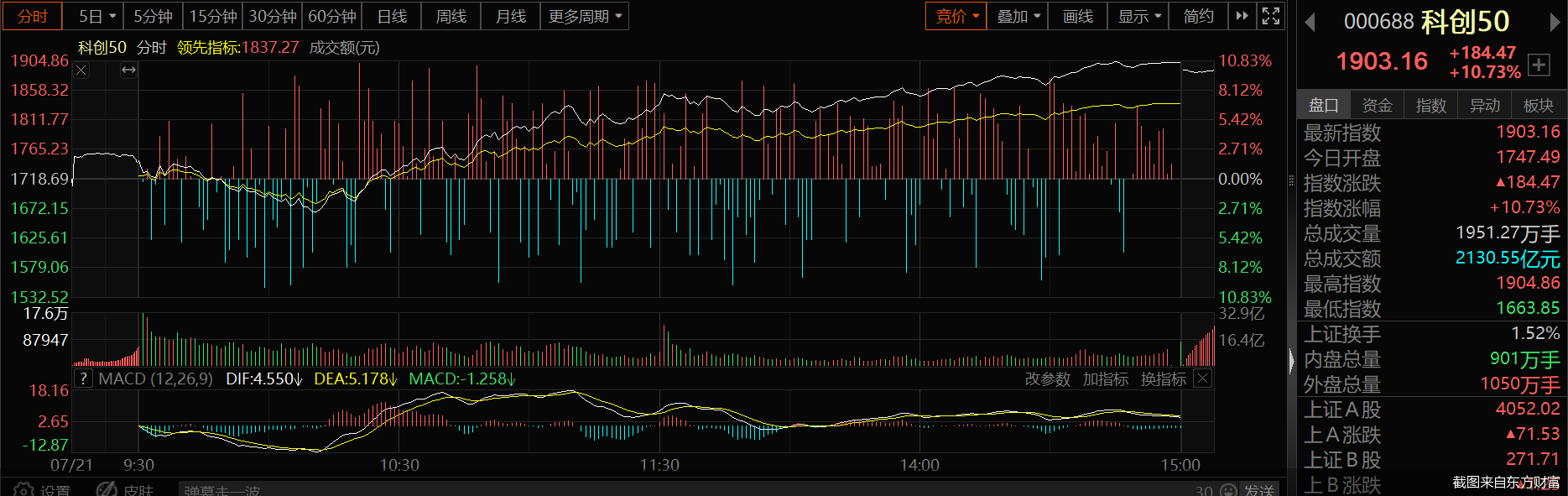Image resolution: width=1568 pixels, height=496 pixels.
Task: Open MACD help question mark icon
Action: click(83, 379)
